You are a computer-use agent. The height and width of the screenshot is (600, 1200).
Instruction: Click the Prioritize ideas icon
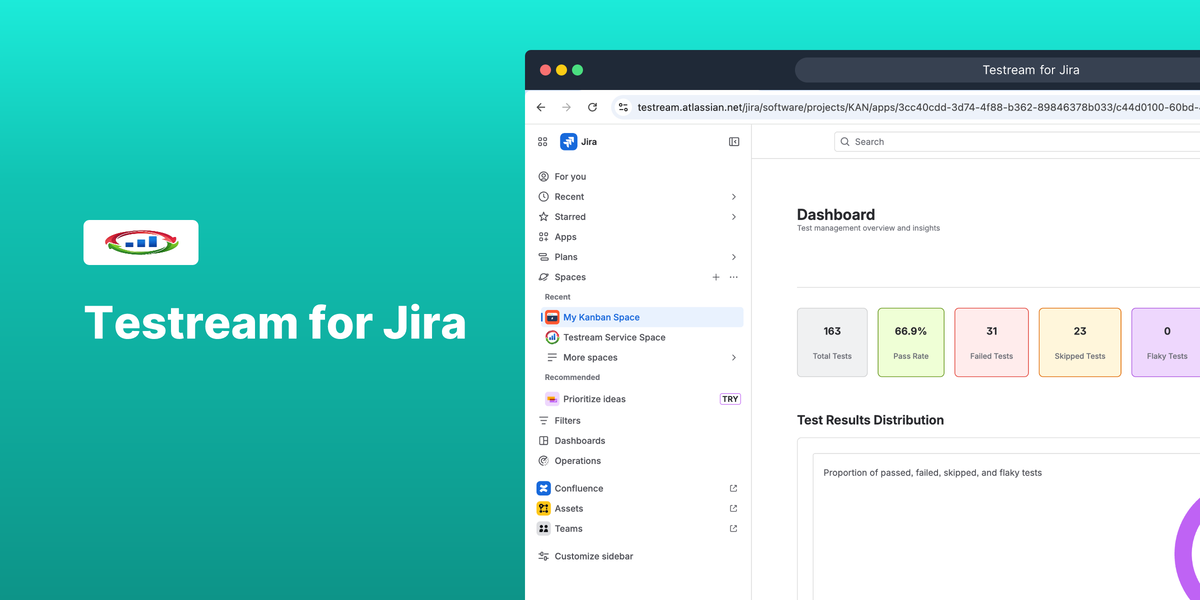552,399
